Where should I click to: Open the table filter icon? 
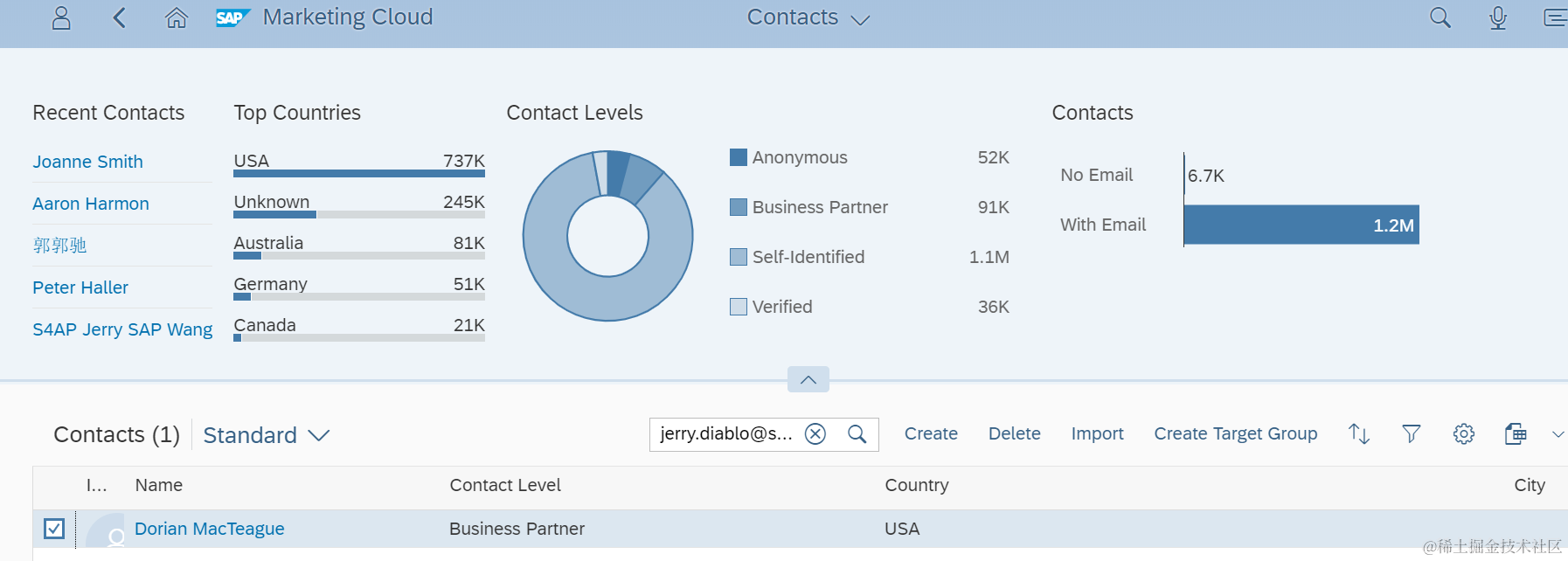[x=1411, y=433]
